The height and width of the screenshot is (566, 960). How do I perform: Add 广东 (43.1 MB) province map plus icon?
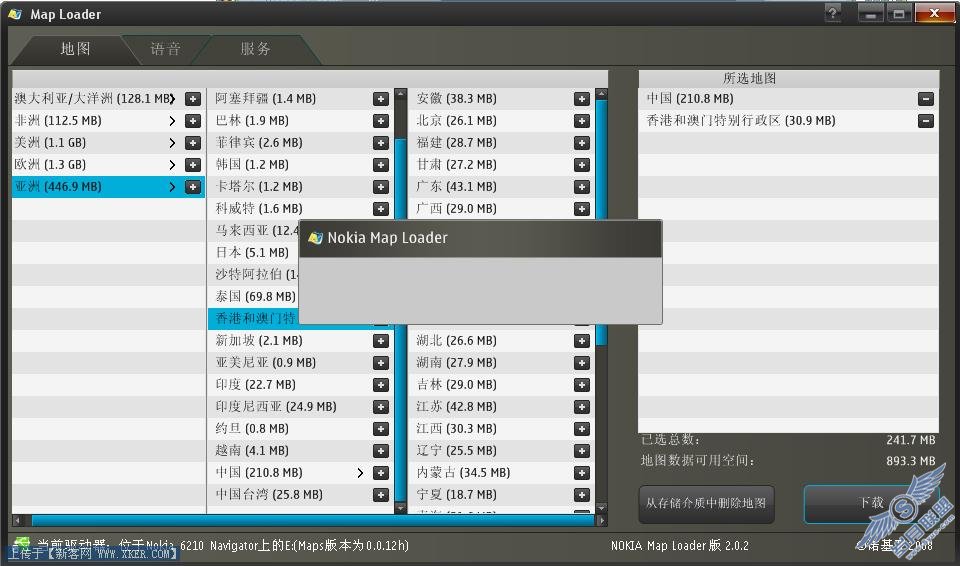tap(582, 187)
